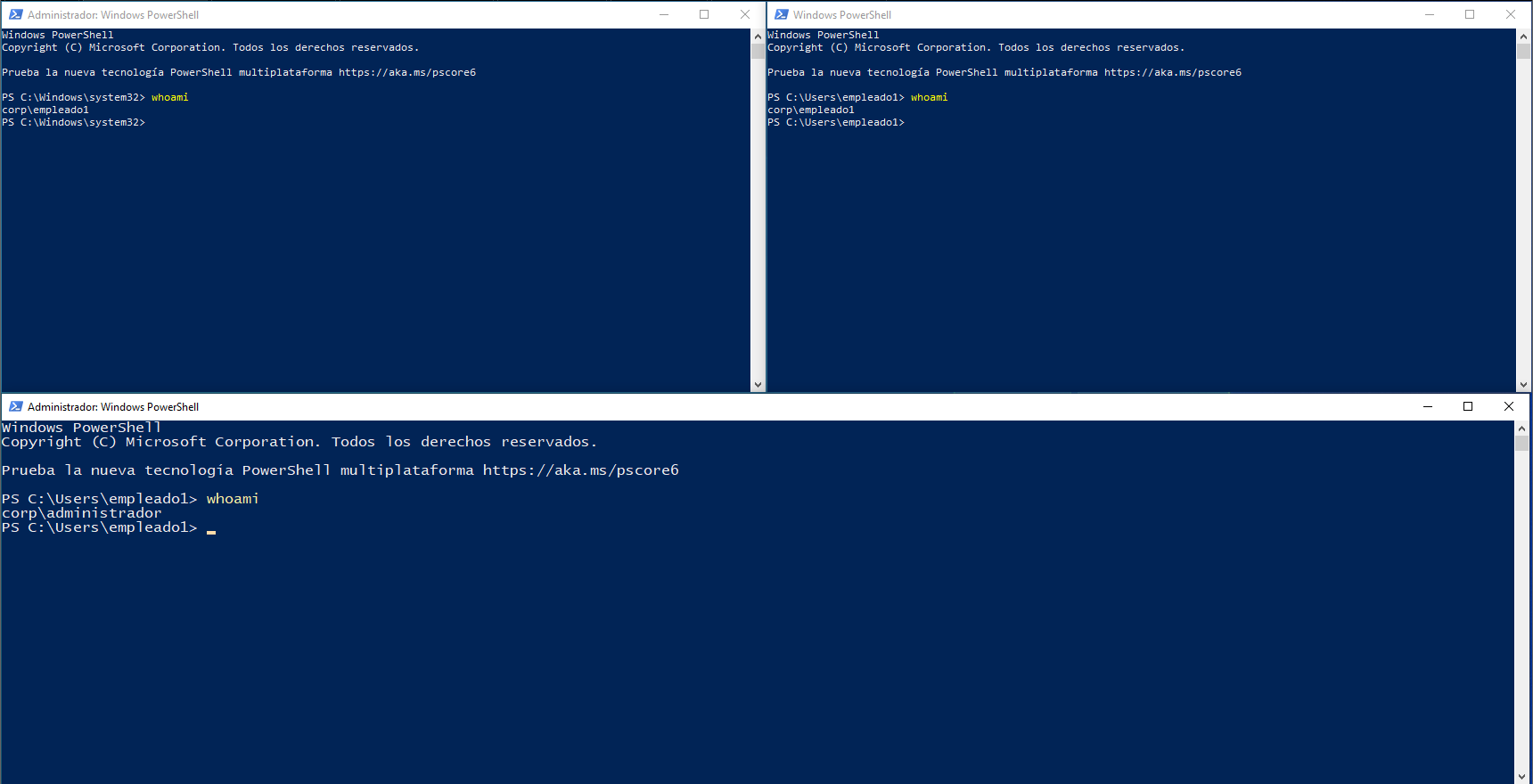Click title text 'Administrador: Windows PowerShell' of top-left window

[113, 15]
